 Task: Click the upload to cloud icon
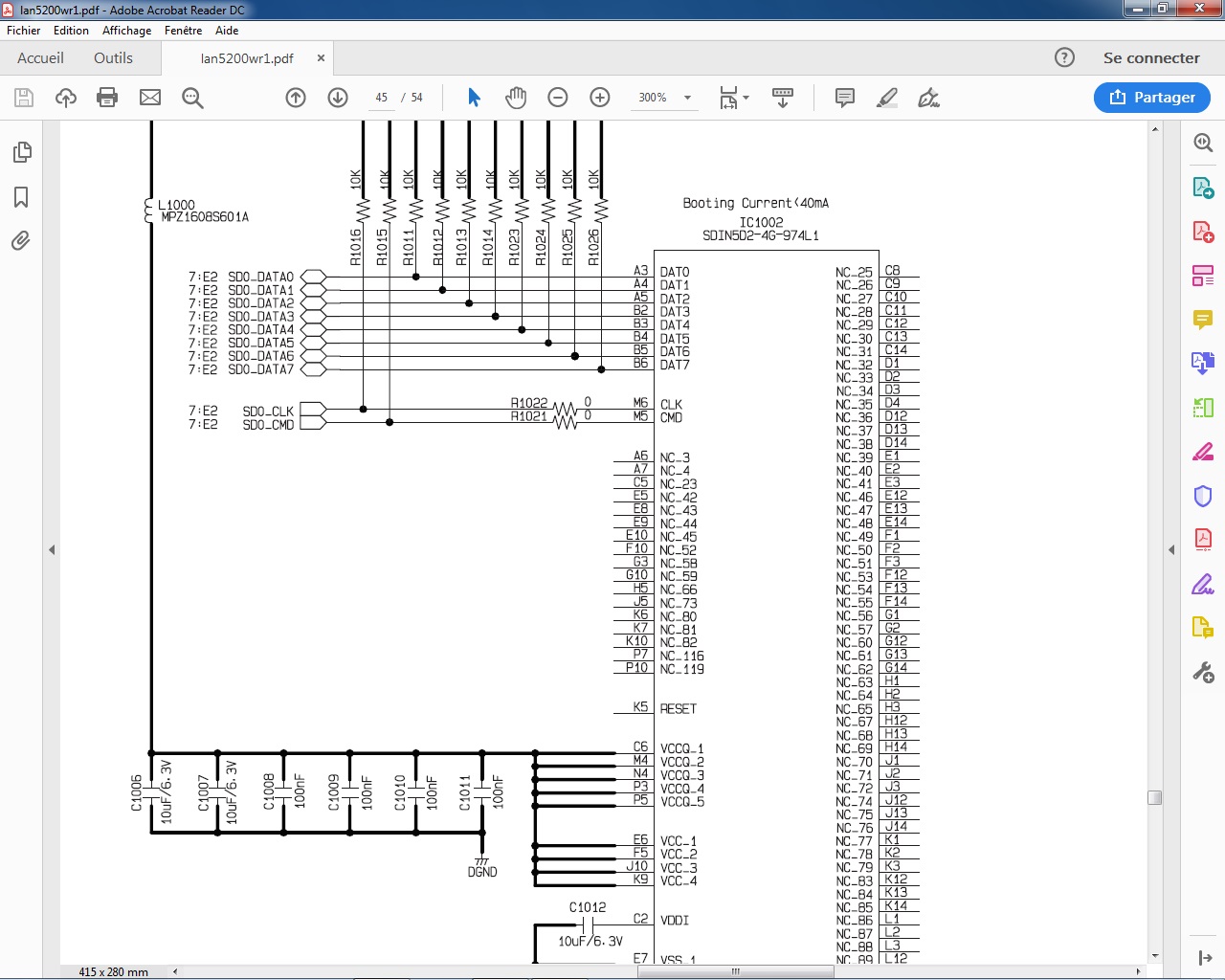pos(66,98)
